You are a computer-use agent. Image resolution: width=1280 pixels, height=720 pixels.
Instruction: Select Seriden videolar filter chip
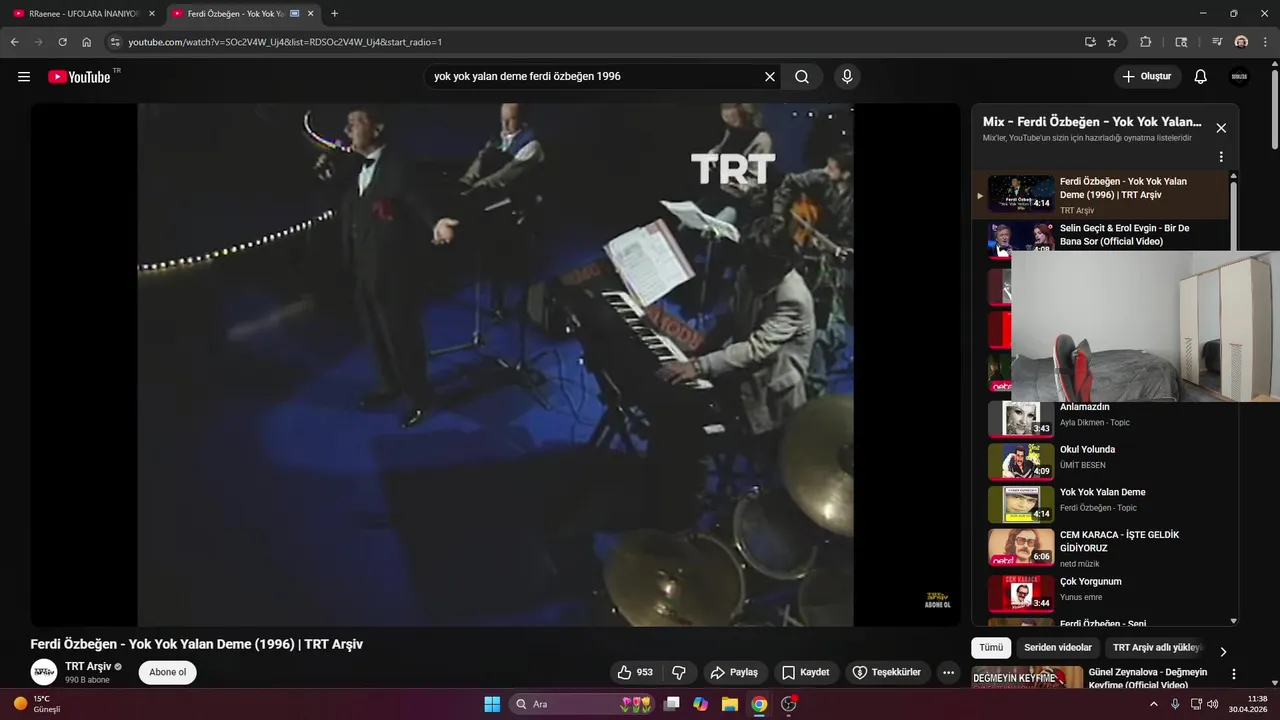[1058, 648]
